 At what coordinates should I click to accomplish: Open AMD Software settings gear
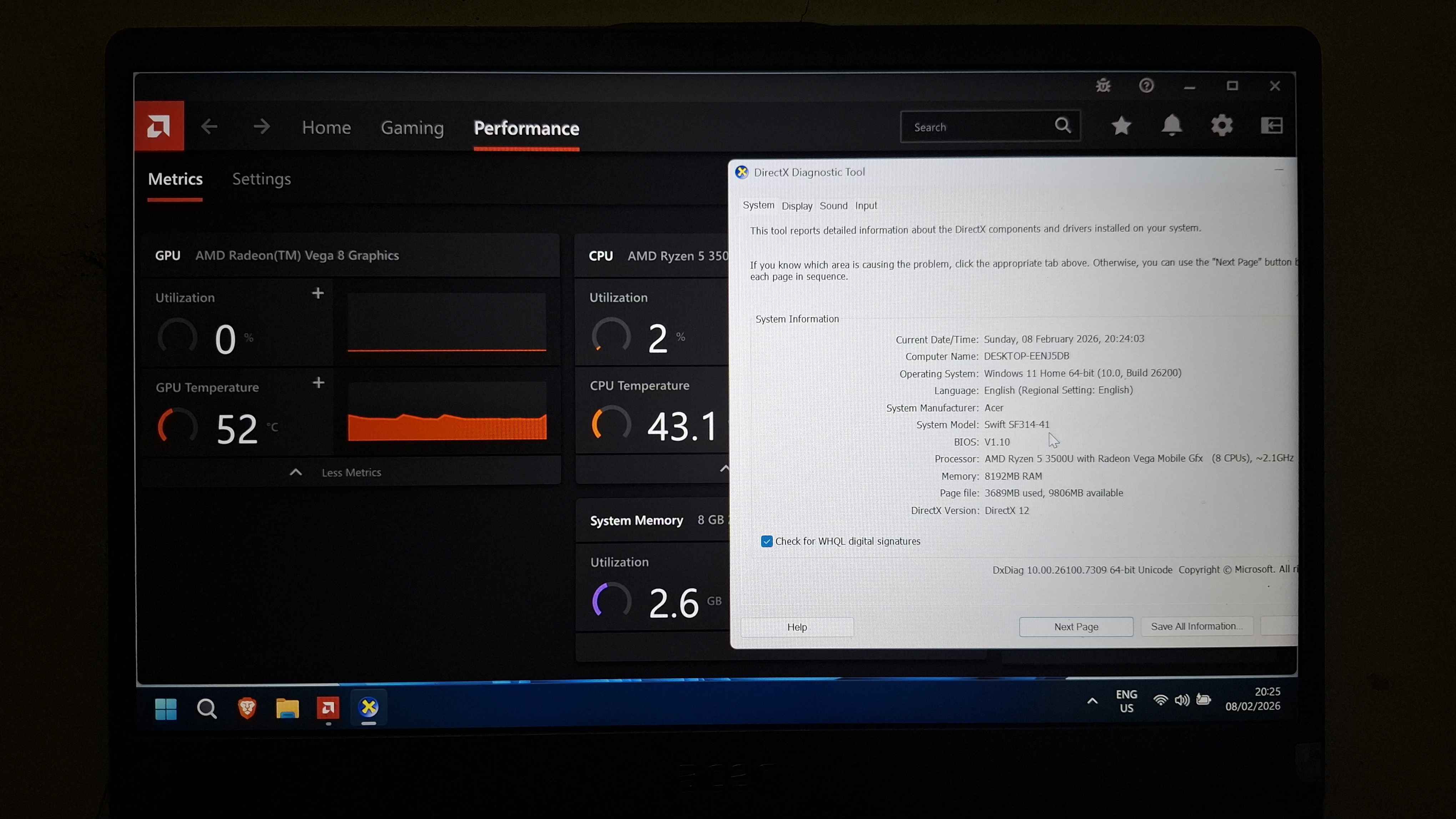[x=1222, y=126]
